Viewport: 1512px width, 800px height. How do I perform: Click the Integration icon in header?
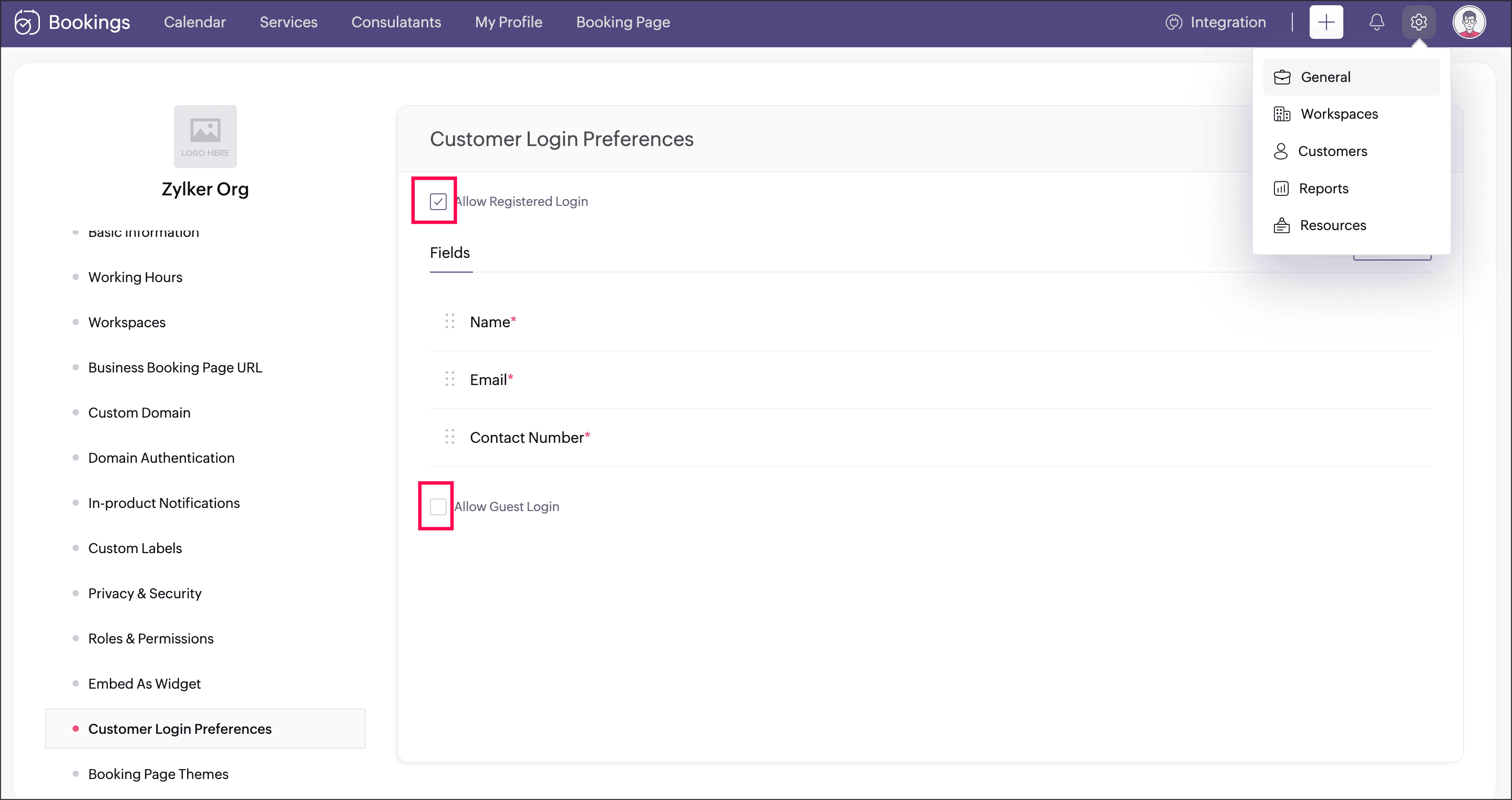point(1174,22)
